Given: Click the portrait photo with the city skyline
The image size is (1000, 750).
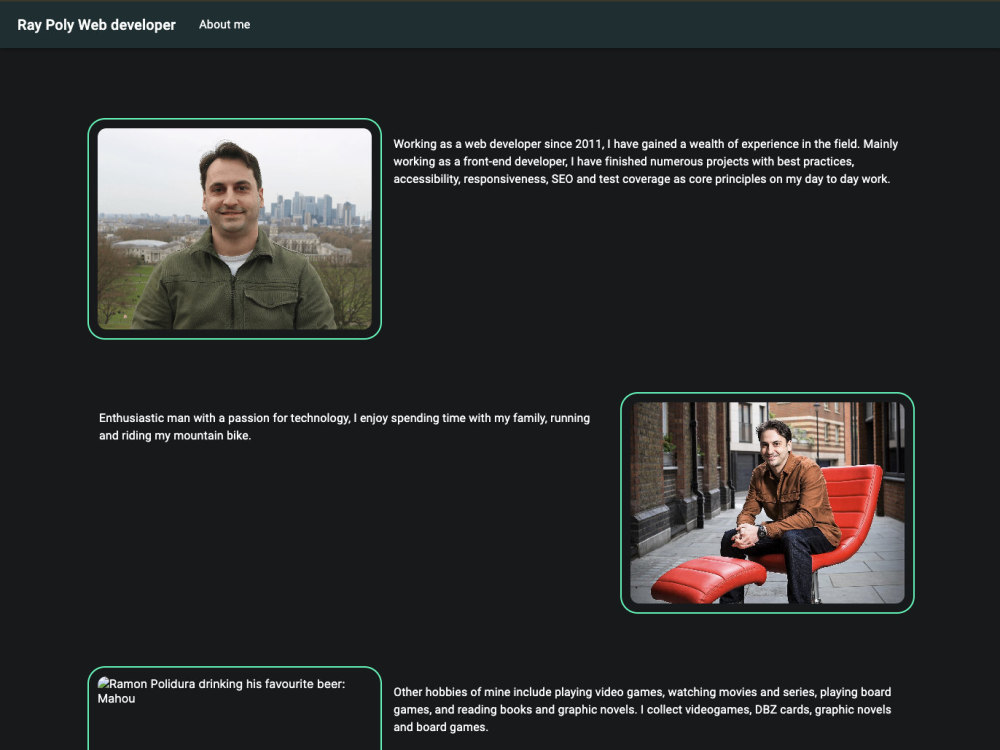Looking at the screenshot, I should pyautogui.click(x=235, y=229).
